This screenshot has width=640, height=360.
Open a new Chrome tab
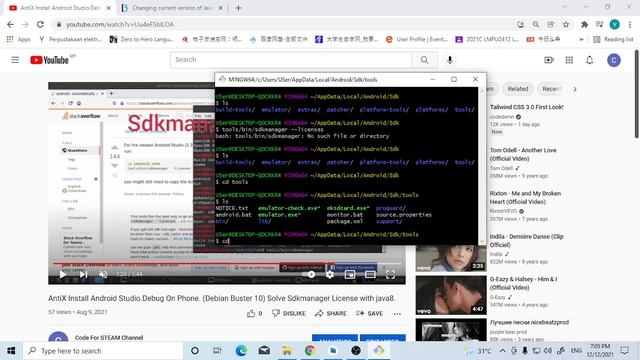pos(238,8)
